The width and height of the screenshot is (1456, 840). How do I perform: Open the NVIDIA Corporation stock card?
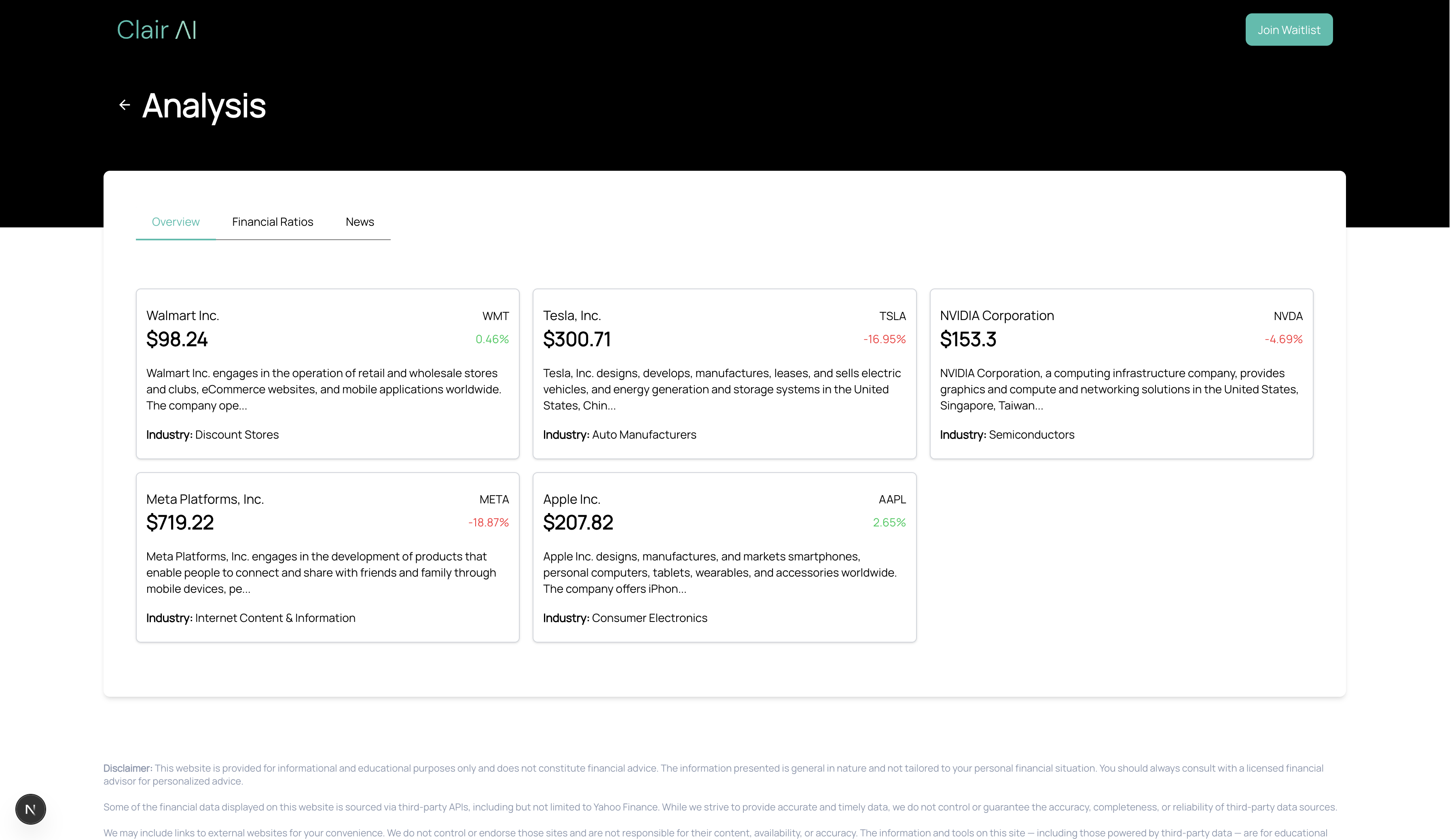[x=1121, y=374]
